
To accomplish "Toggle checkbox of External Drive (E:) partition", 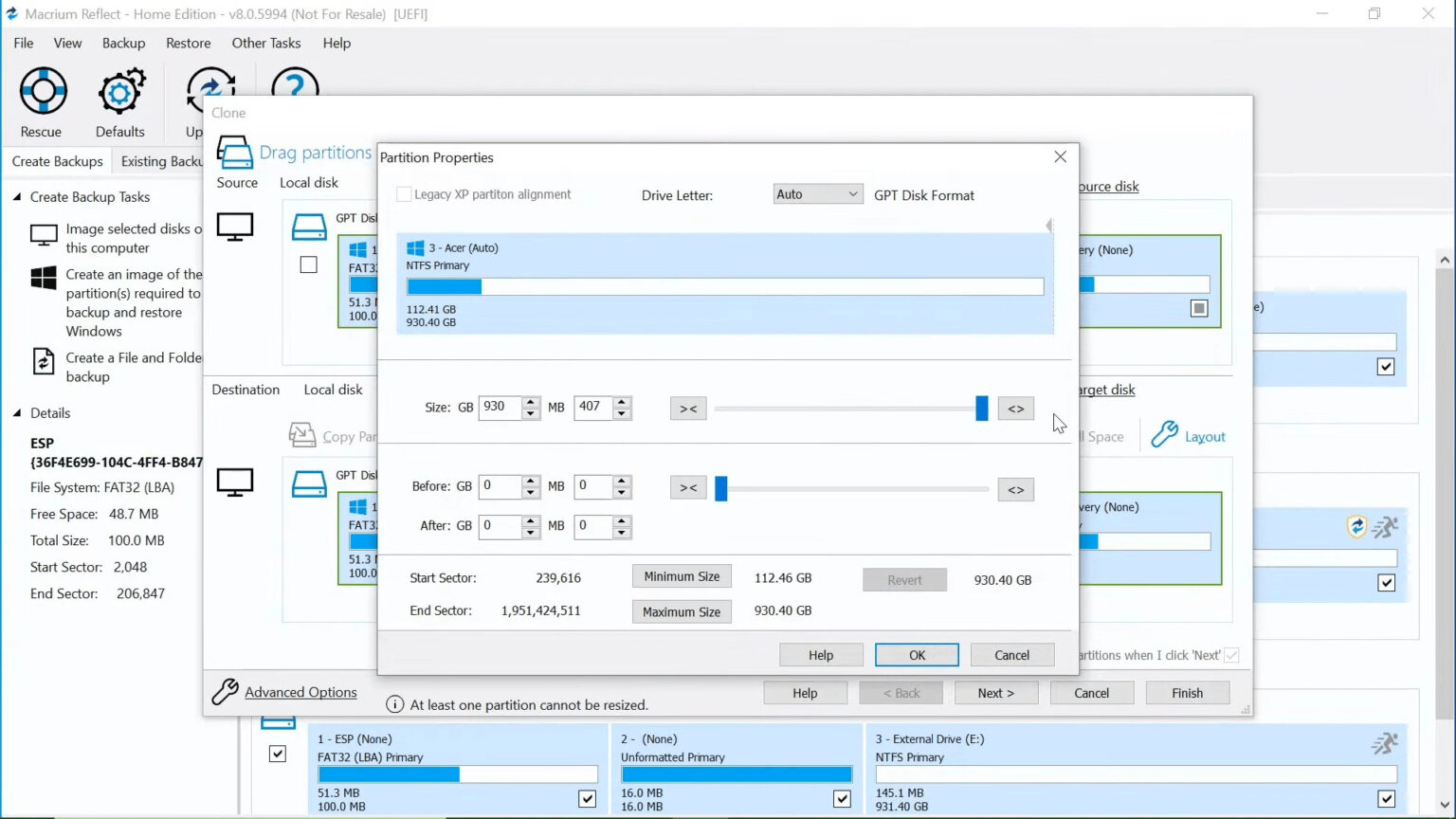I will point(1386,798).
